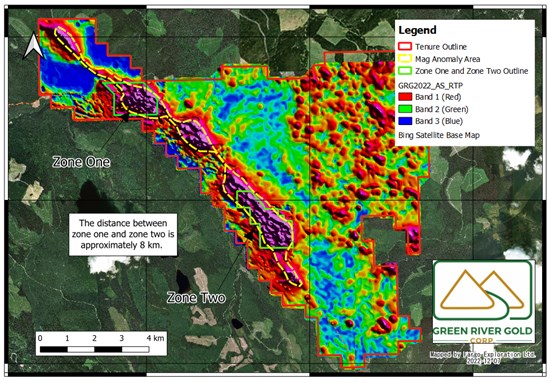550x383 pixels.
Task: Click the Bing Satellite Base Map text
Action: 439,135
